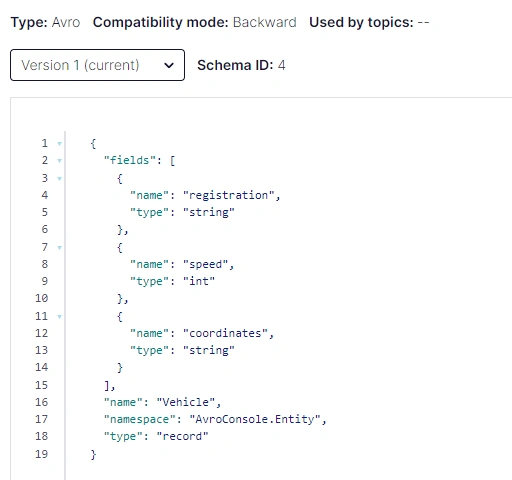This screenshot has height=480, width=512.
Task: Open the Version 1 (current) dropdown
Action: pos(97,65)
